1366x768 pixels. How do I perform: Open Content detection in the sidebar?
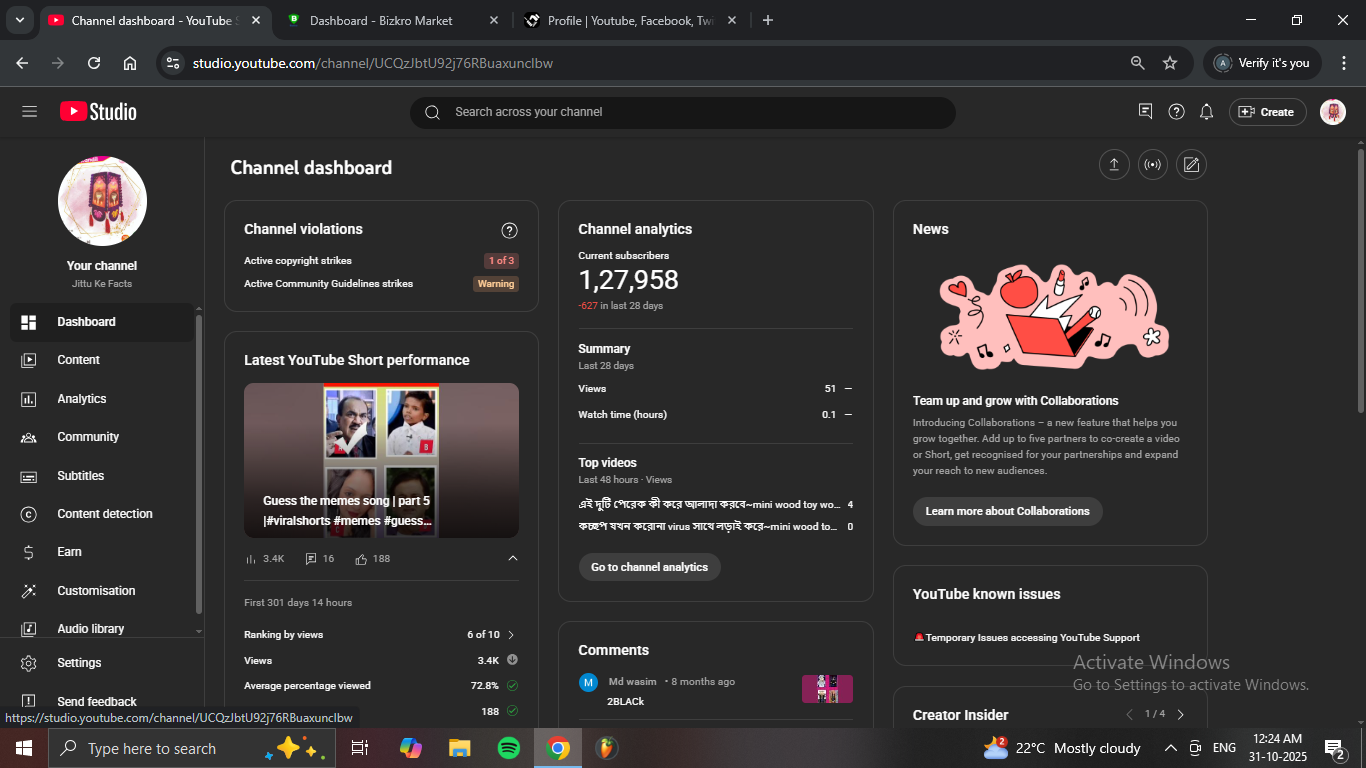(105, 514)
